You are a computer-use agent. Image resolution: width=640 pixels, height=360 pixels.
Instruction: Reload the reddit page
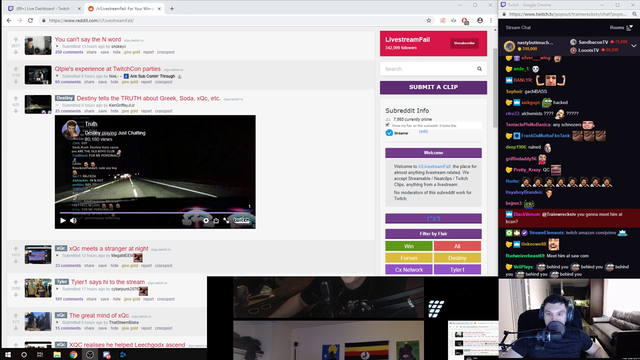click(x=31, y=20)
